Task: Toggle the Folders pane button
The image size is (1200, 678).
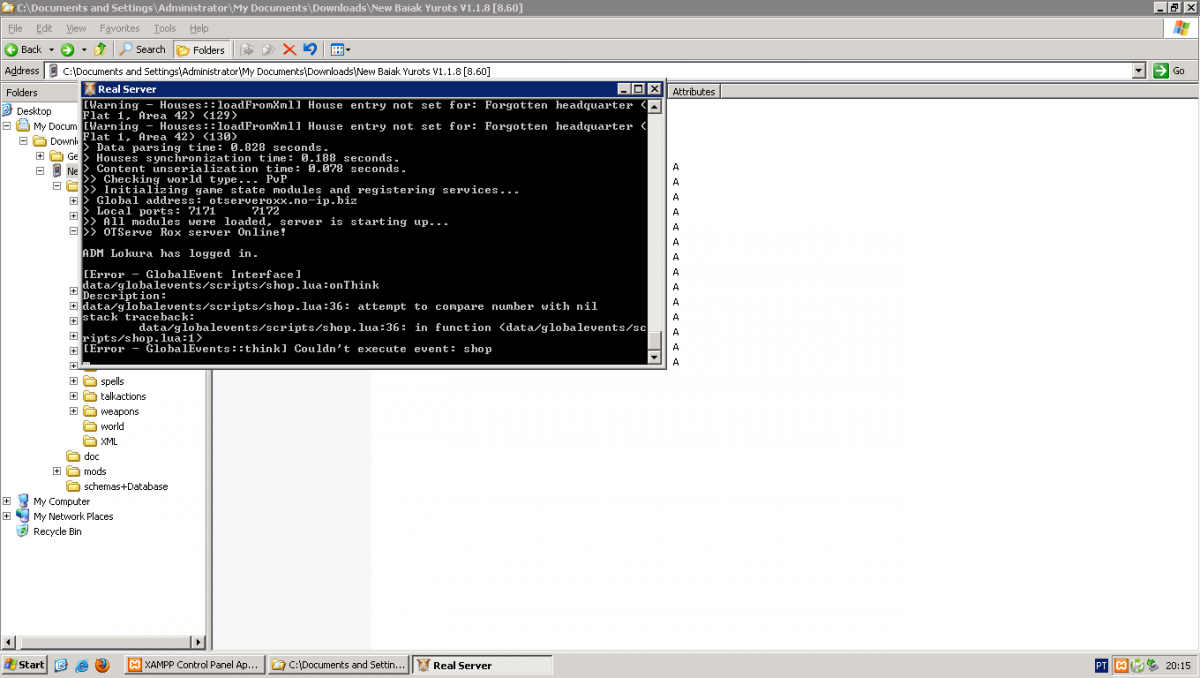Action: [x=201, y=49]
